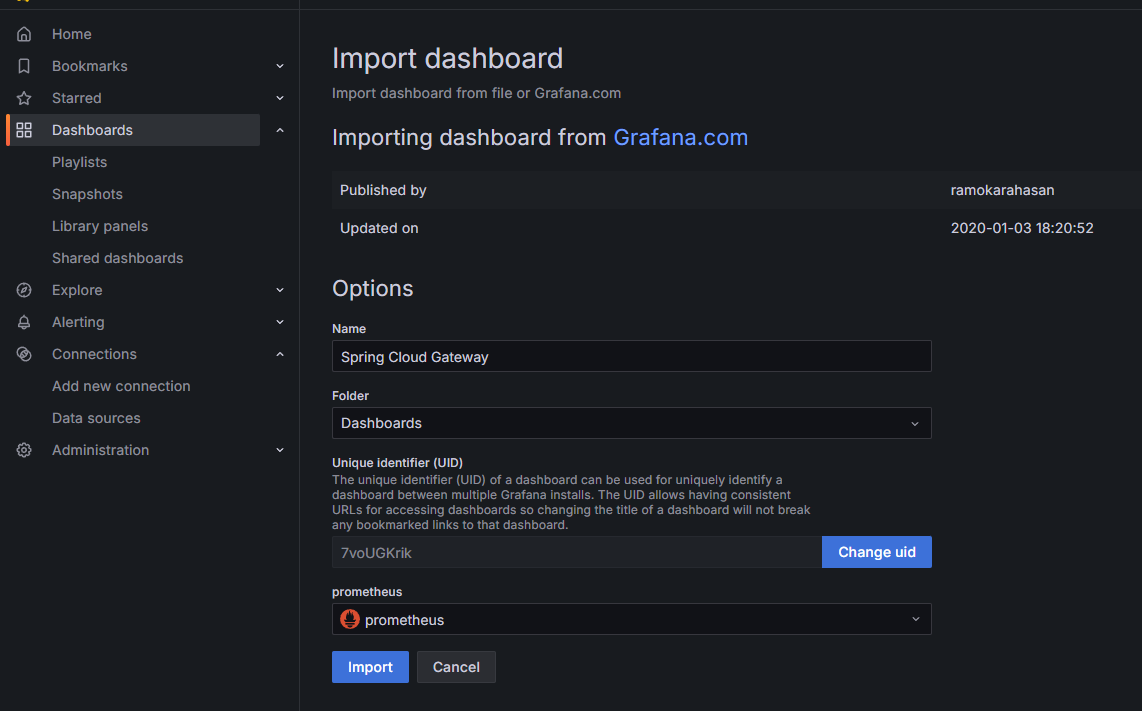The image size is (1142, 711).
Task: Click the Bookmarks ribbon icon
Action: click(x=24, y=66)
